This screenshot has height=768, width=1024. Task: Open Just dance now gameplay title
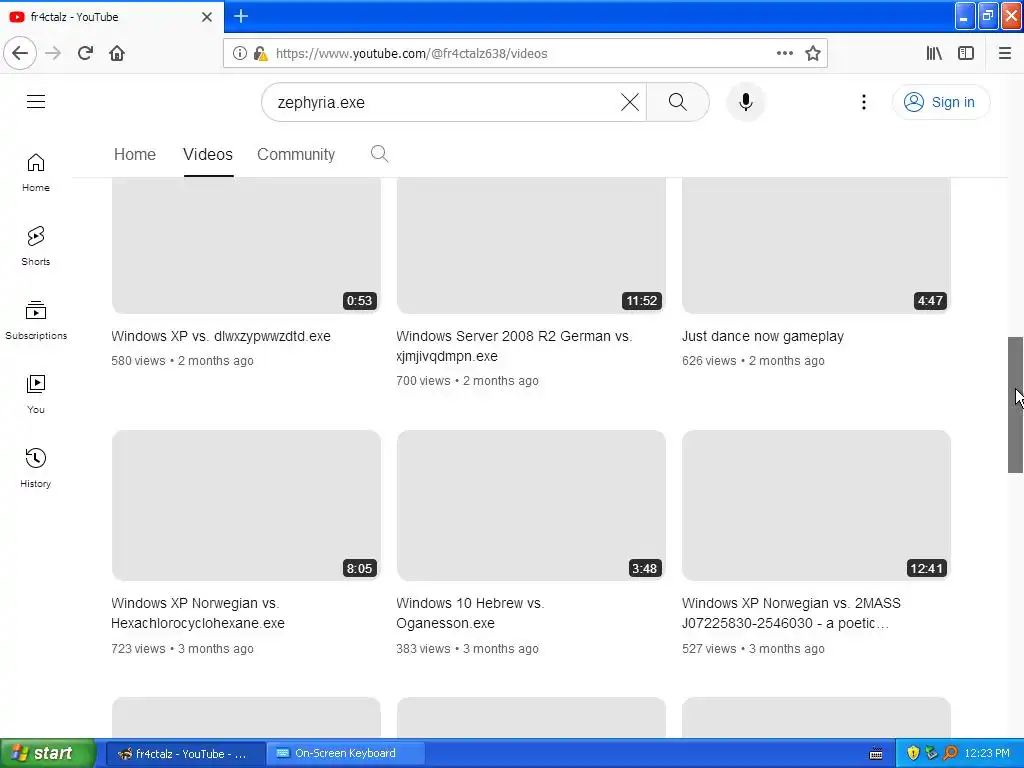click(x=763, y=336)
